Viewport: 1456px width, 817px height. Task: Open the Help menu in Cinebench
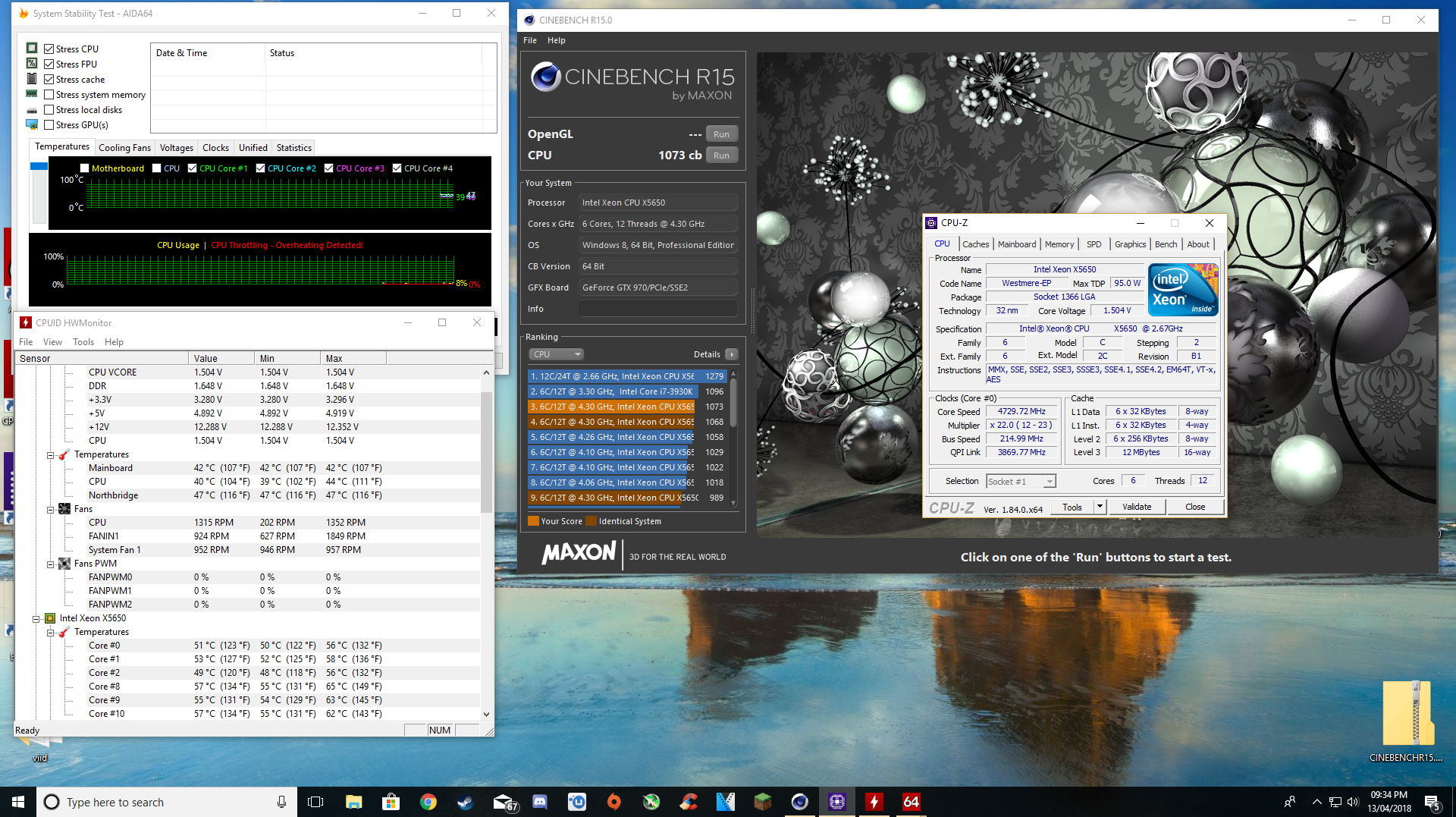click(x=557, y=40)
